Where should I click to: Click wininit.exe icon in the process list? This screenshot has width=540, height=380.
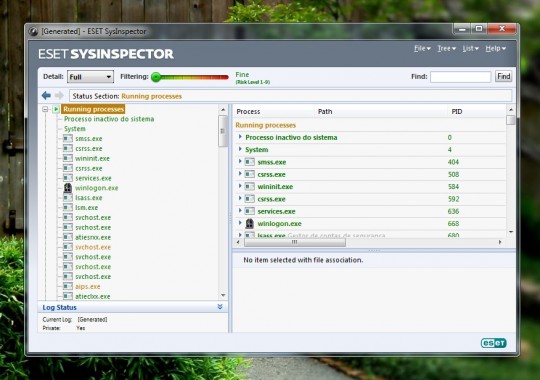[x=250, y=187]
